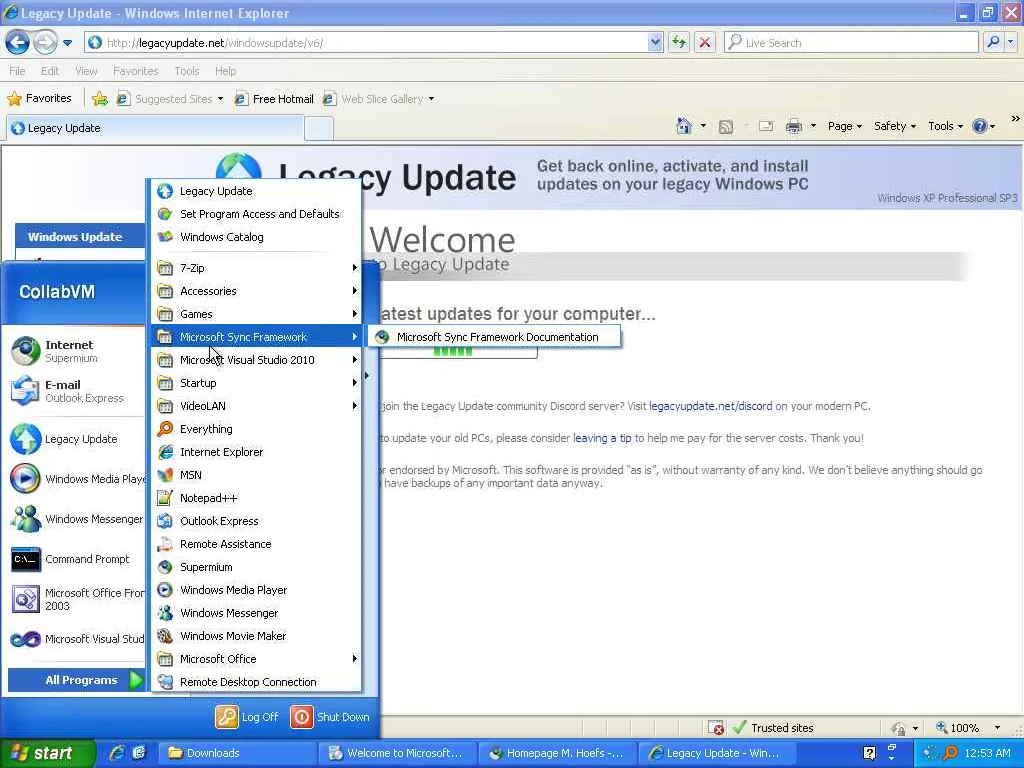
Task: Click the All Programs button
Action: [76, 680]
